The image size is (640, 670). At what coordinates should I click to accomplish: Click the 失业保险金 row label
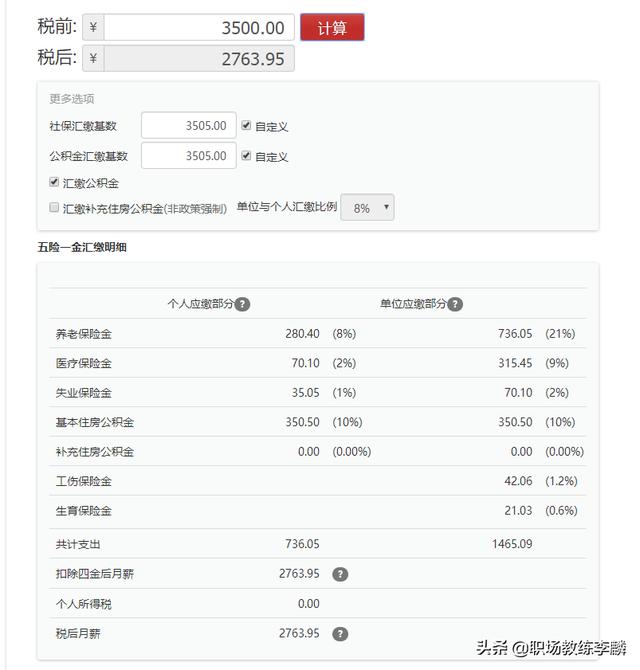pos(84,393)
